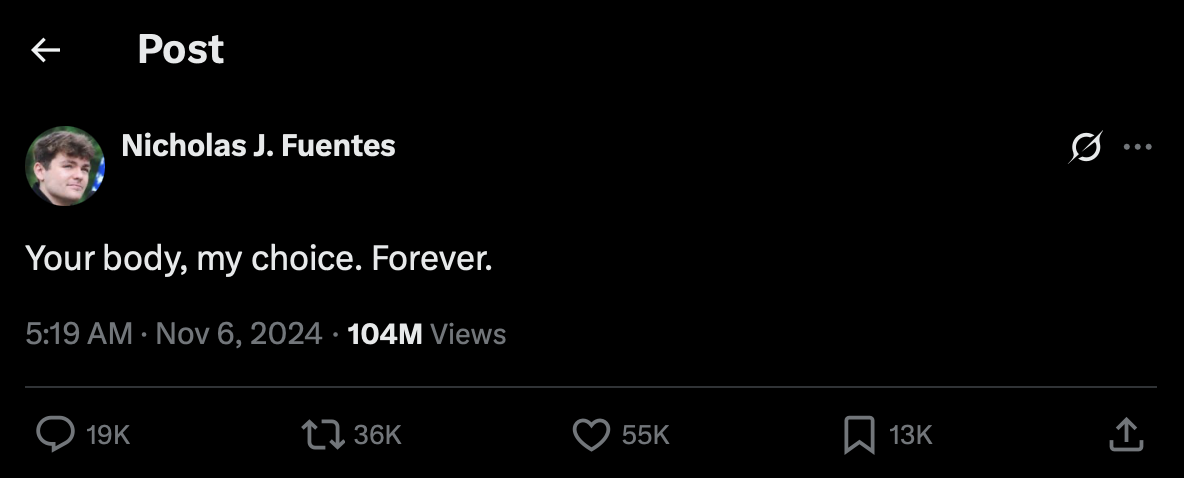Click the 5:19 AM timestamp
Viewport: 1184px width, 478px height.
point(79,334)
